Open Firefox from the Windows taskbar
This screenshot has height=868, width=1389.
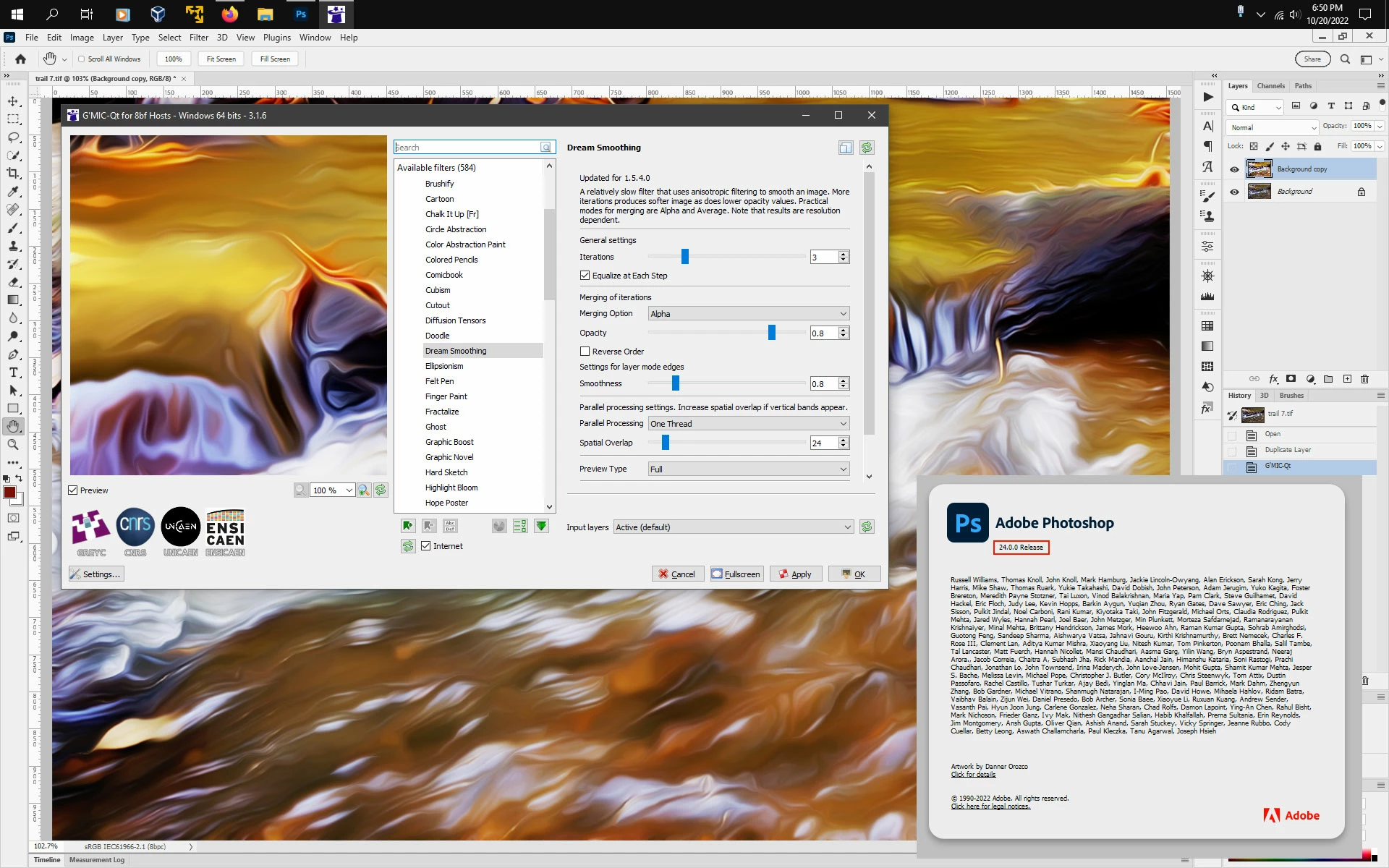[x=230, y=14]
